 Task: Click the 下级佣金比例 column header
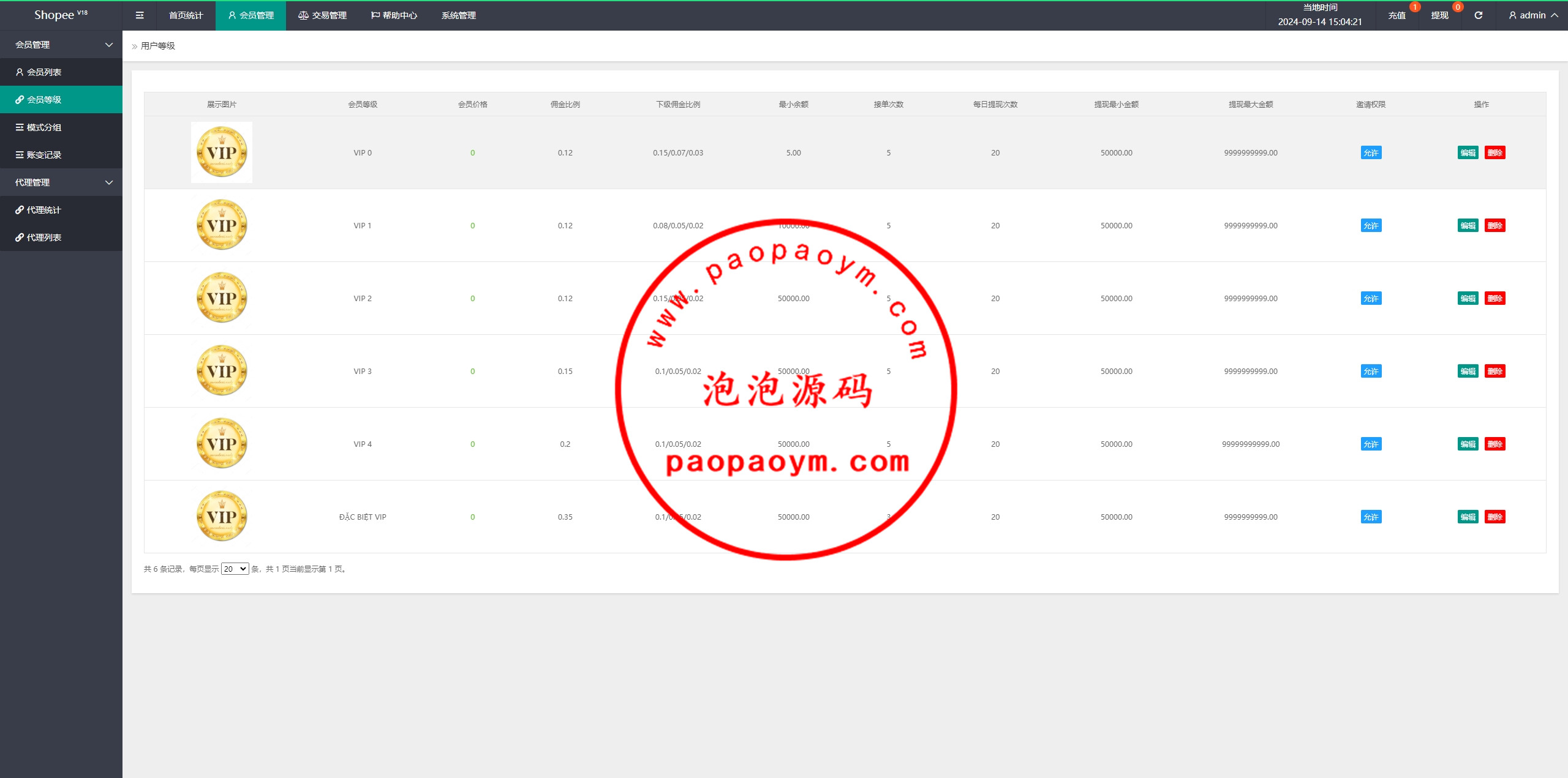(x=678, y=104)
